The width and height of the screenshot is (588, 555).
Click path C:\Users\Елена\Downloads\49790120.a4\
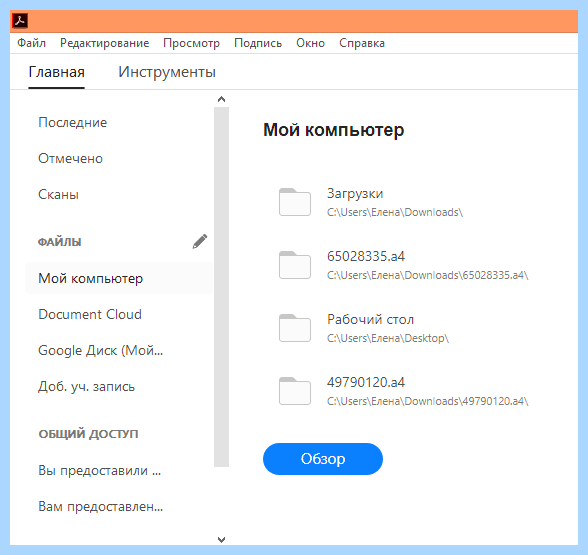[x=428, y=402]
